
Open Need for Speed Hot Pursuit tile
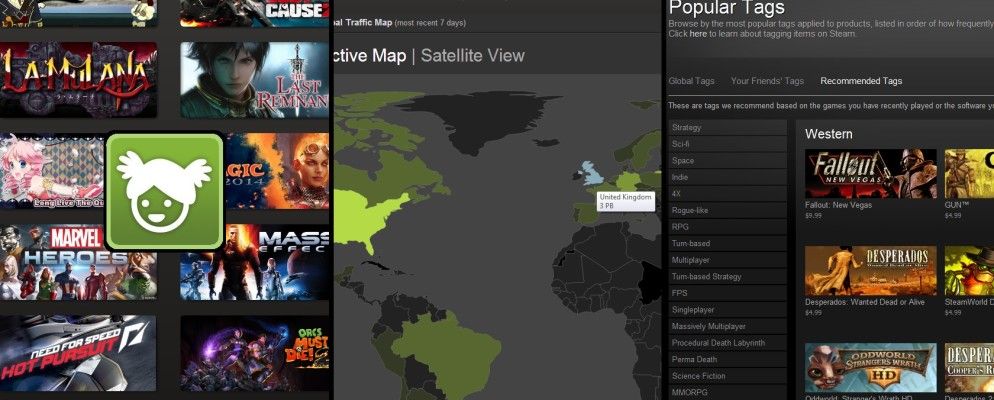(78, 353)
